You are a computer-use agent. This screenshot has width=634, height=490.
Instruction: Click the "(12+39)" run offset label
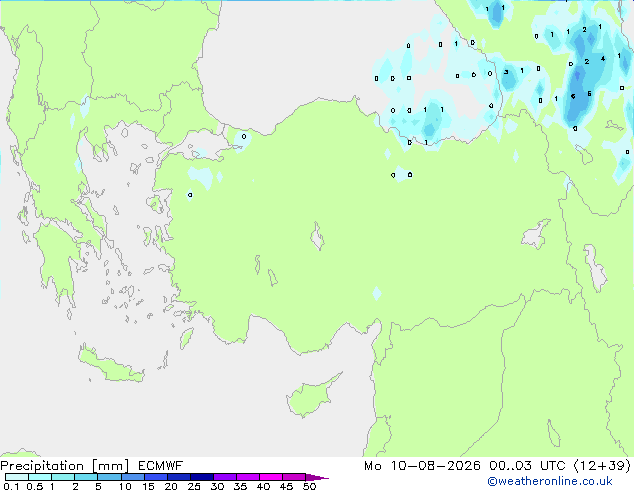(x=602, y=466)
